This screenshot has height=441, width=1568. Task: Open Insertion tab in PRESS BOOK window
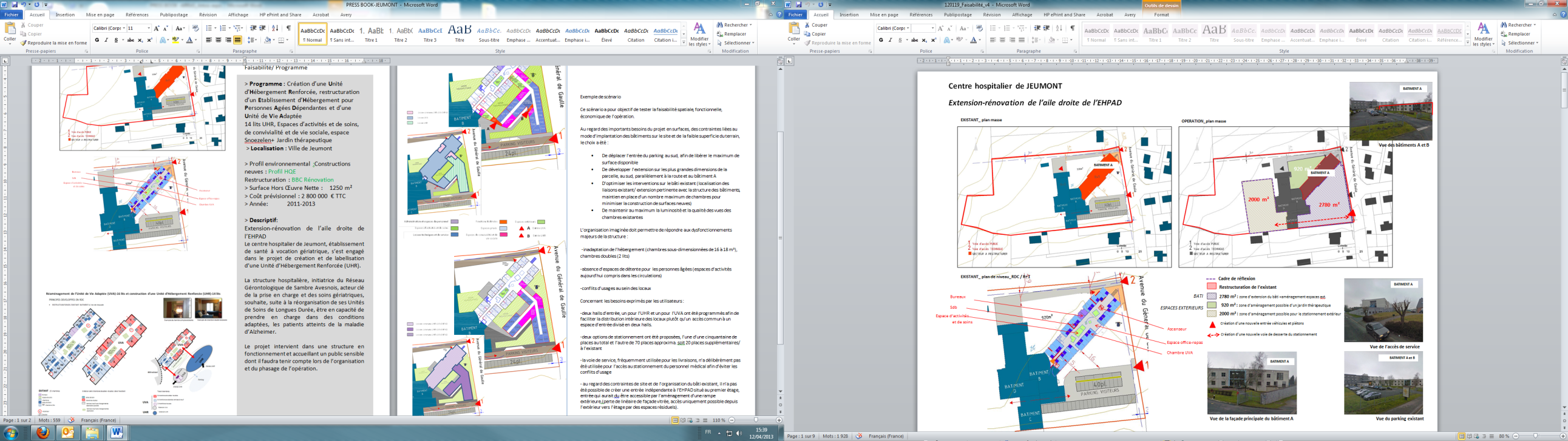tap(65, 15)
